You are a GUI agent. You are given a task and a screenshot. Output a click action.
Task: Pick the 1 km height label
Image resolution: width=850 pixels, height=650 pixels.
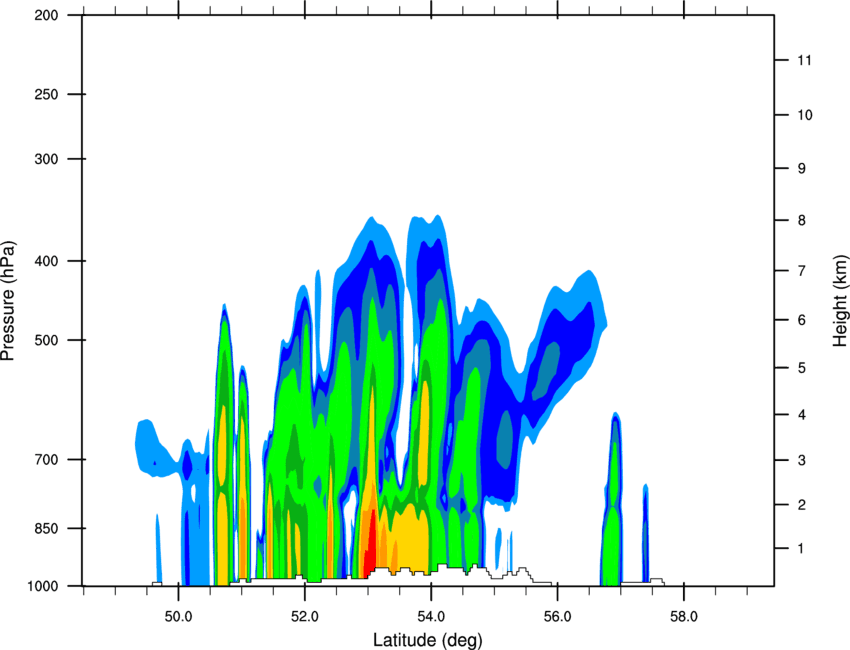[x=801, y=549]
